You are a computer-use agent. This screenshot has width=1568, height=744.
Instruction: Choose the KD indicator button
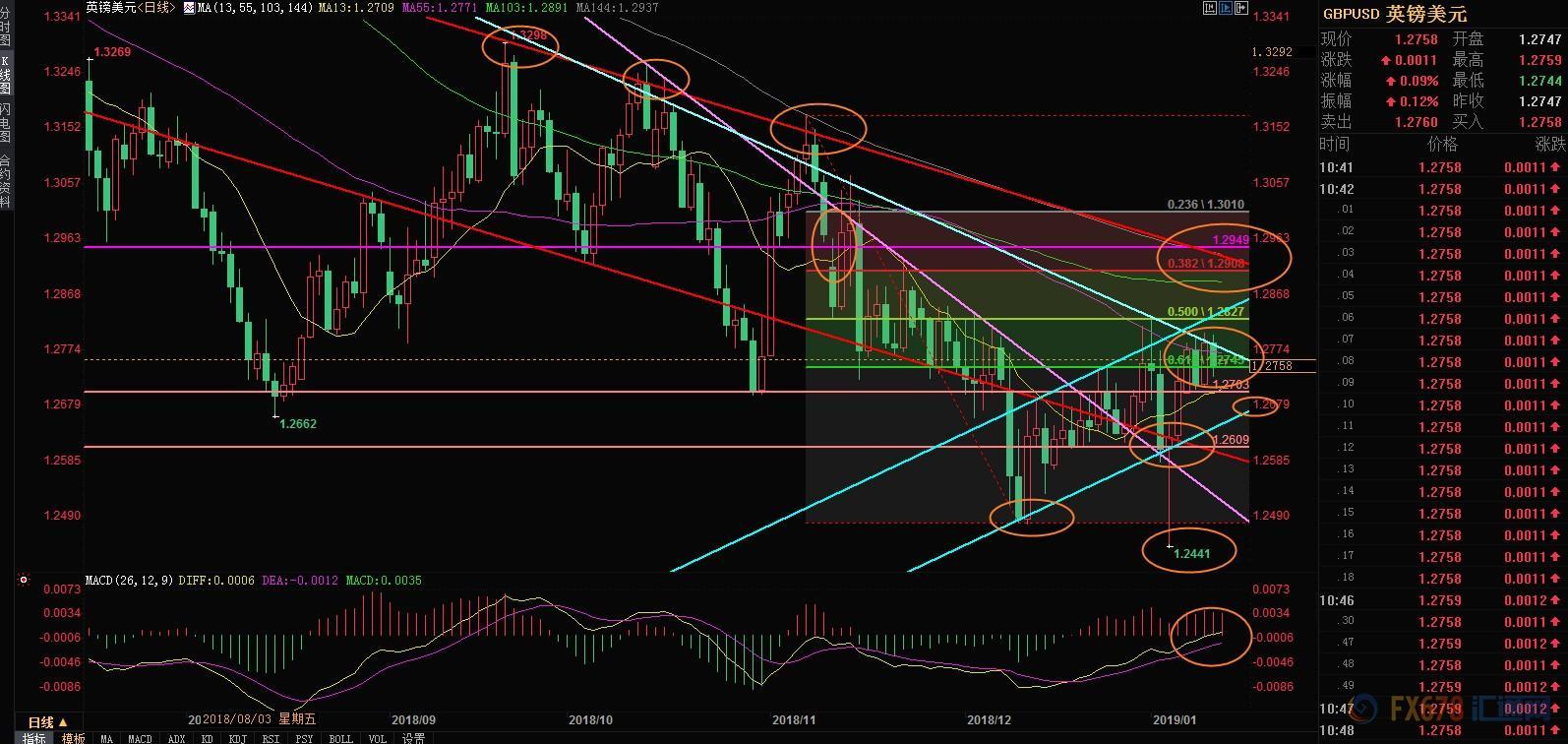[208, 738]
